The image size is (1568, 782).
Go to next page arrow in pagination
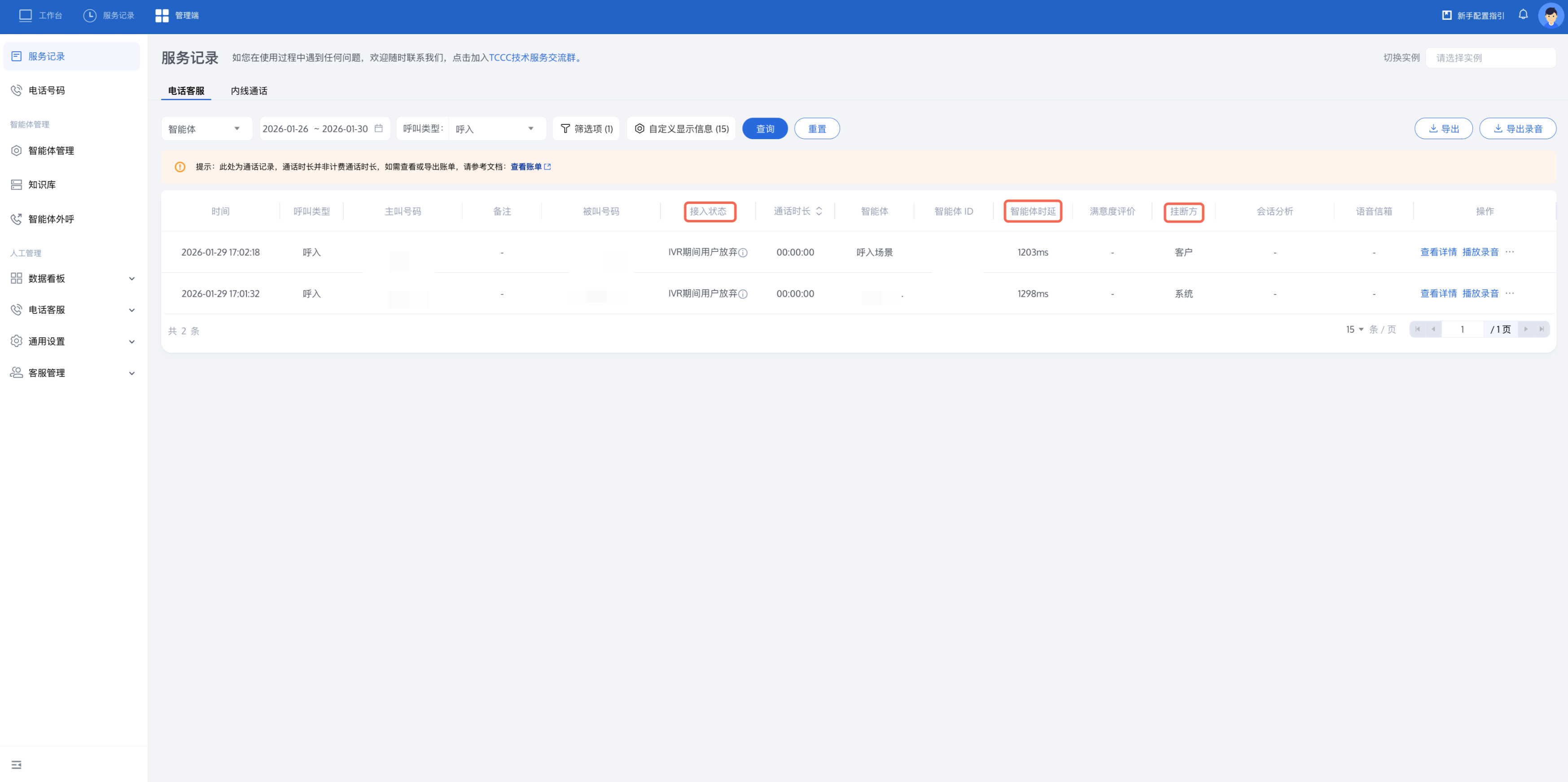pyautogui.click(x=1525, y=329)
